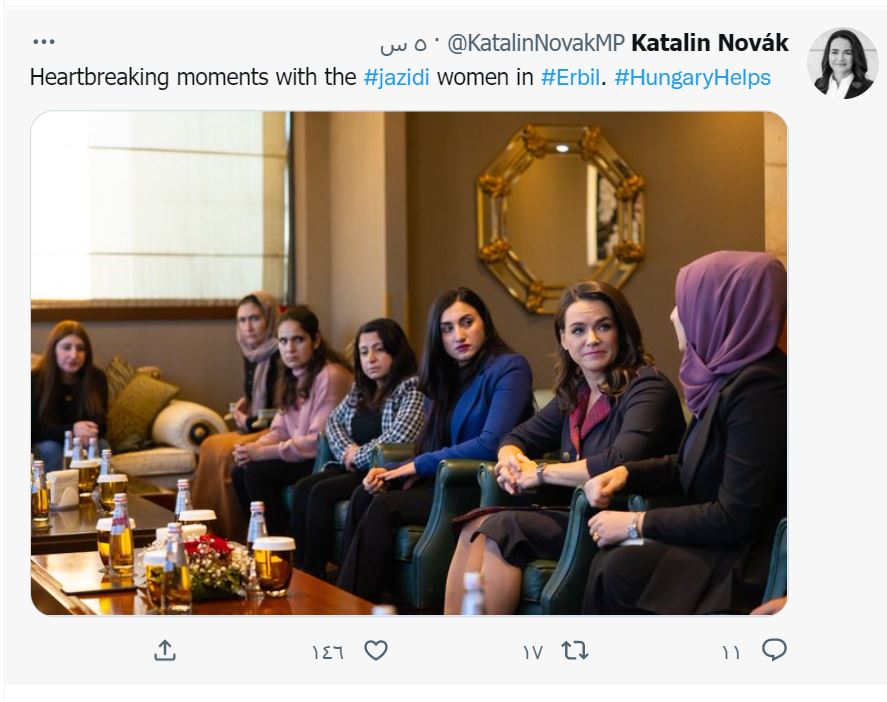The height and width of the screenshot is (702, 887).
Task: Open the three-dot more options menu
Action: (44, 42)
